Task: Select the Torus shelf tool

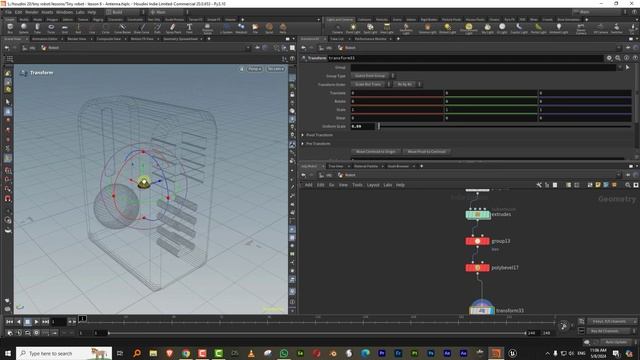Action: coord(51,28)
